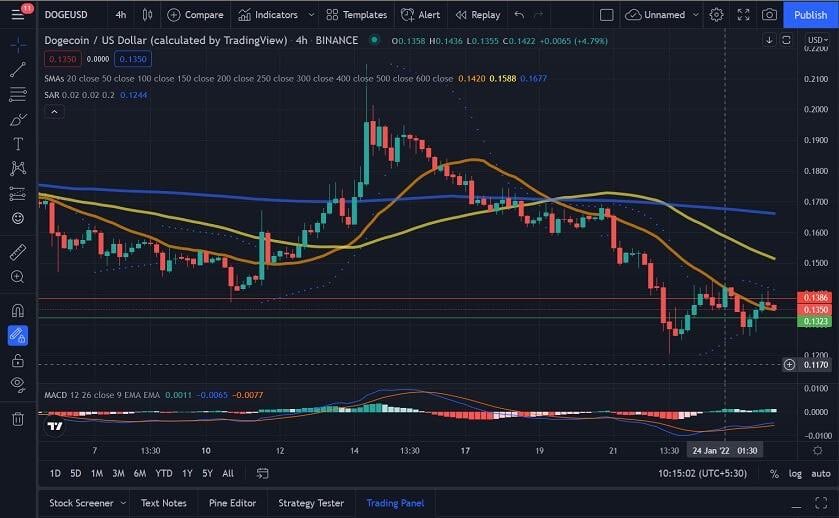Image resolution: width=839 pixels, height=518 pixels.
Task: Undo the last chart action
Action: point(519,14)
